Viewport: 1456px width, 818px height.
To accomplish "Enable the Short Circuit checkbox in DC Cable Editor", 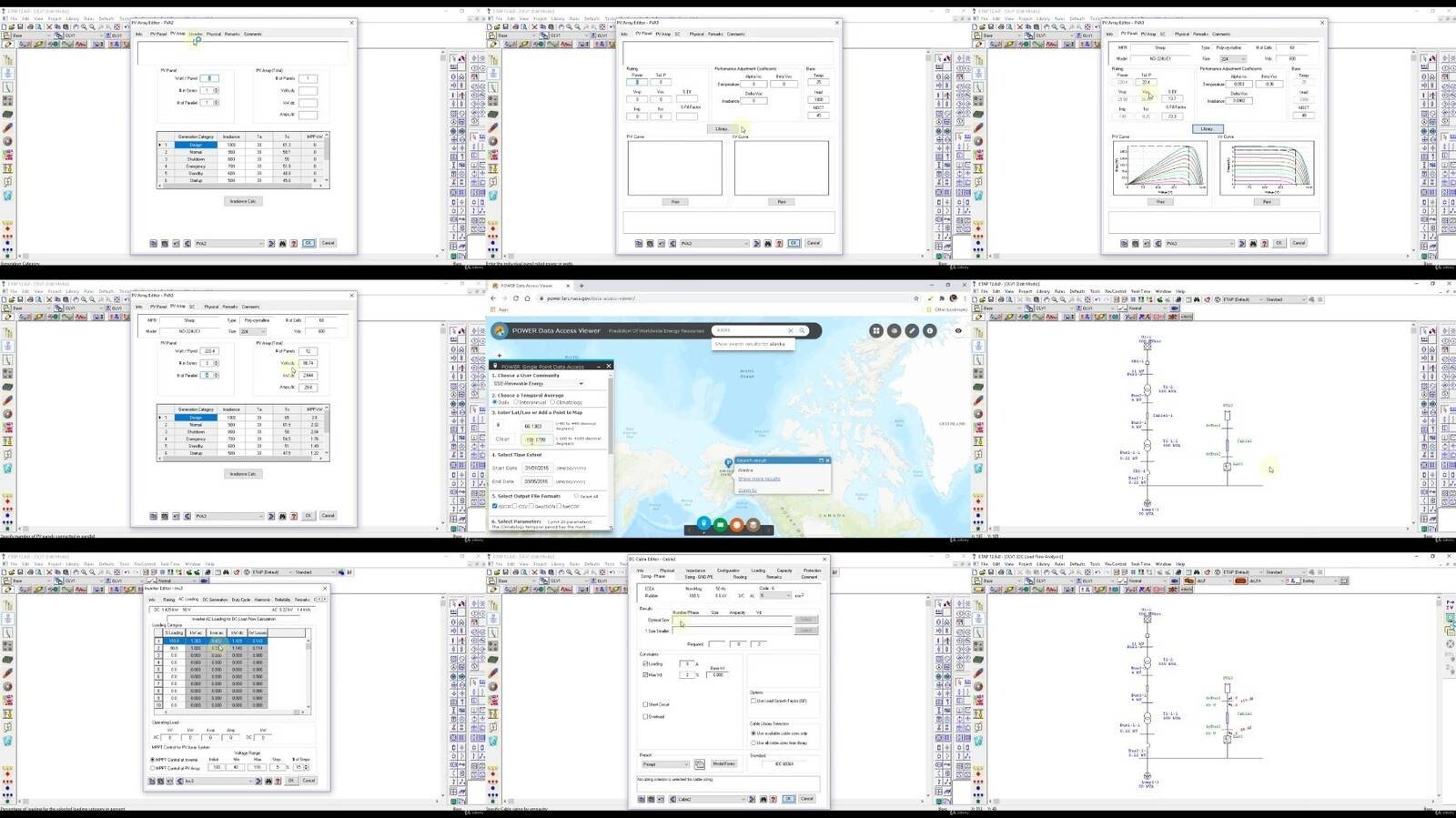I will (645, 704).
